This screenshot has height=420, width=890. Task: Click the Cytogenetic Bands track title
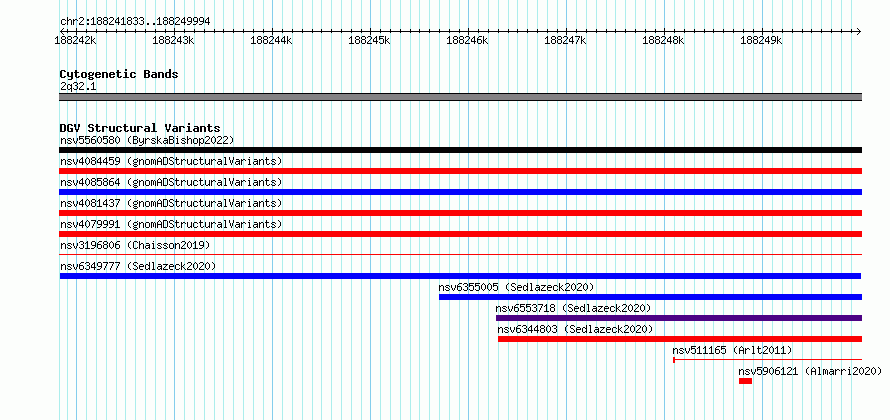click(119, 74)
